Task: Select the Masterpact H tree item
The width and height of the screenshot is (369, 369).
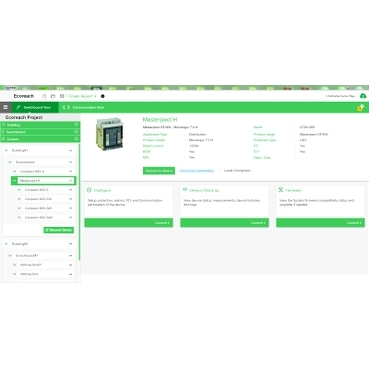Action: pos(43,181)
